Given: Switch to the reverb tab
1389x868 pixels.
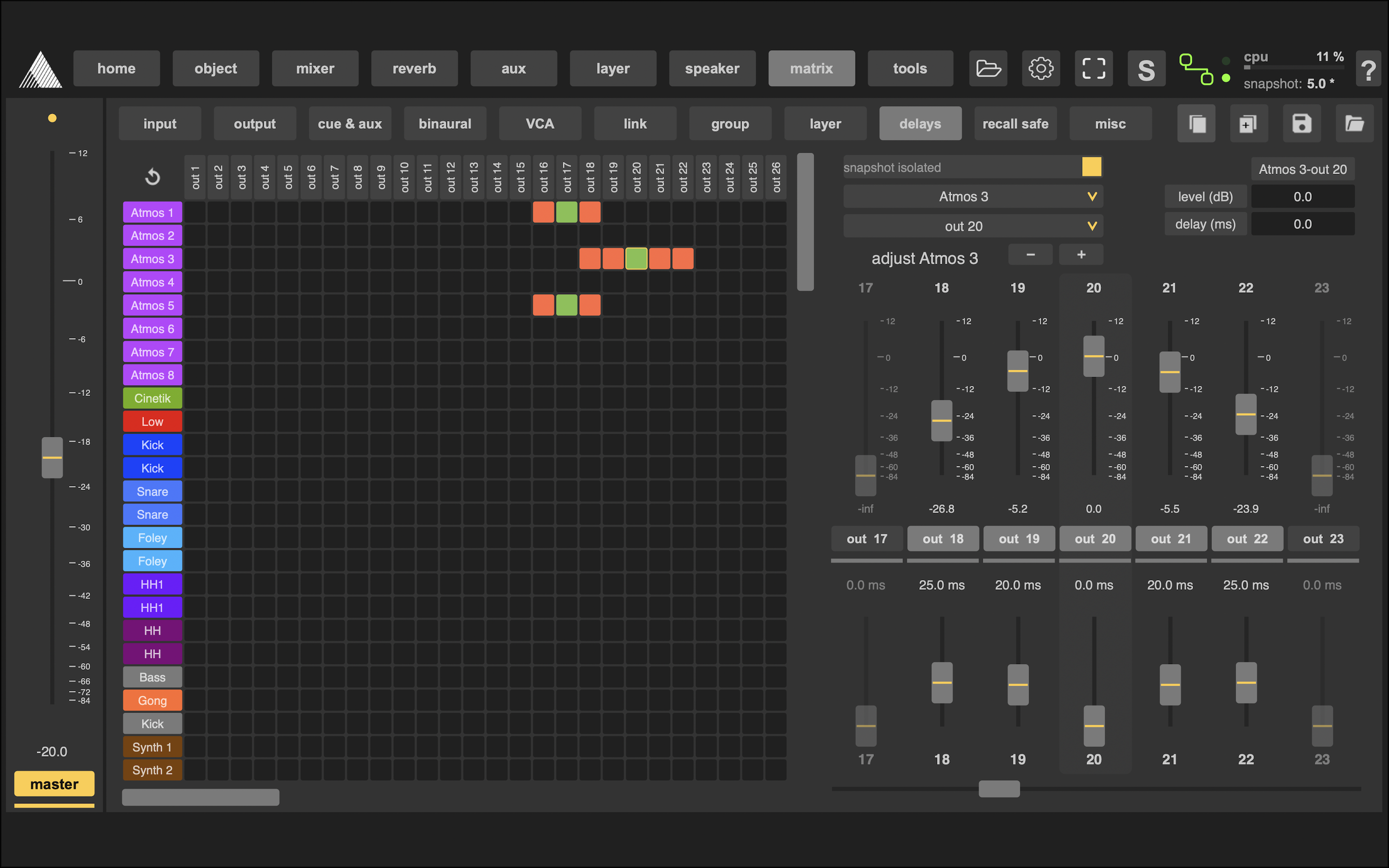Looking at the screenshot, I should click(414, 69).
